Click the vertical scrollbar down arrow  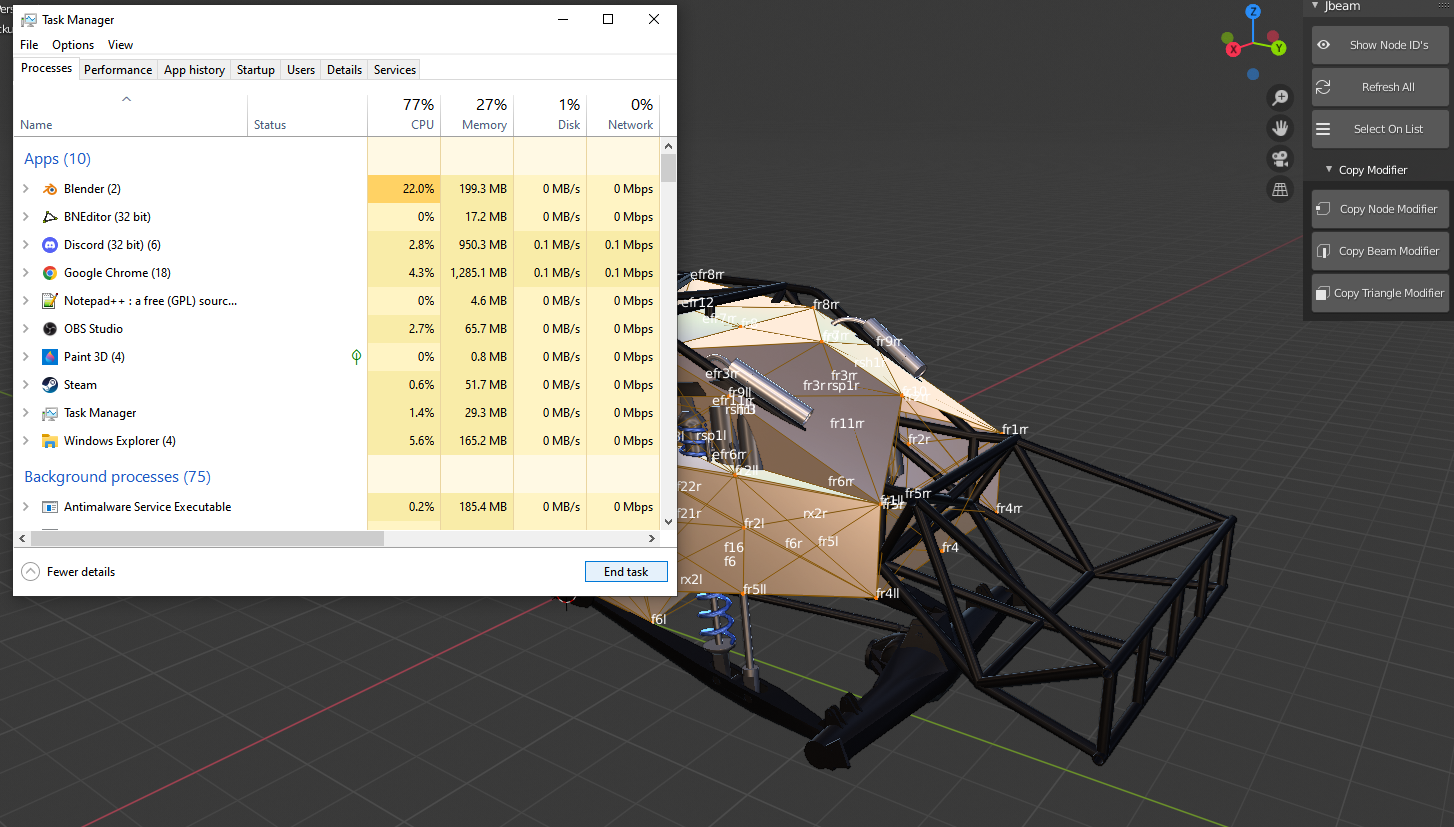point(669,522)
